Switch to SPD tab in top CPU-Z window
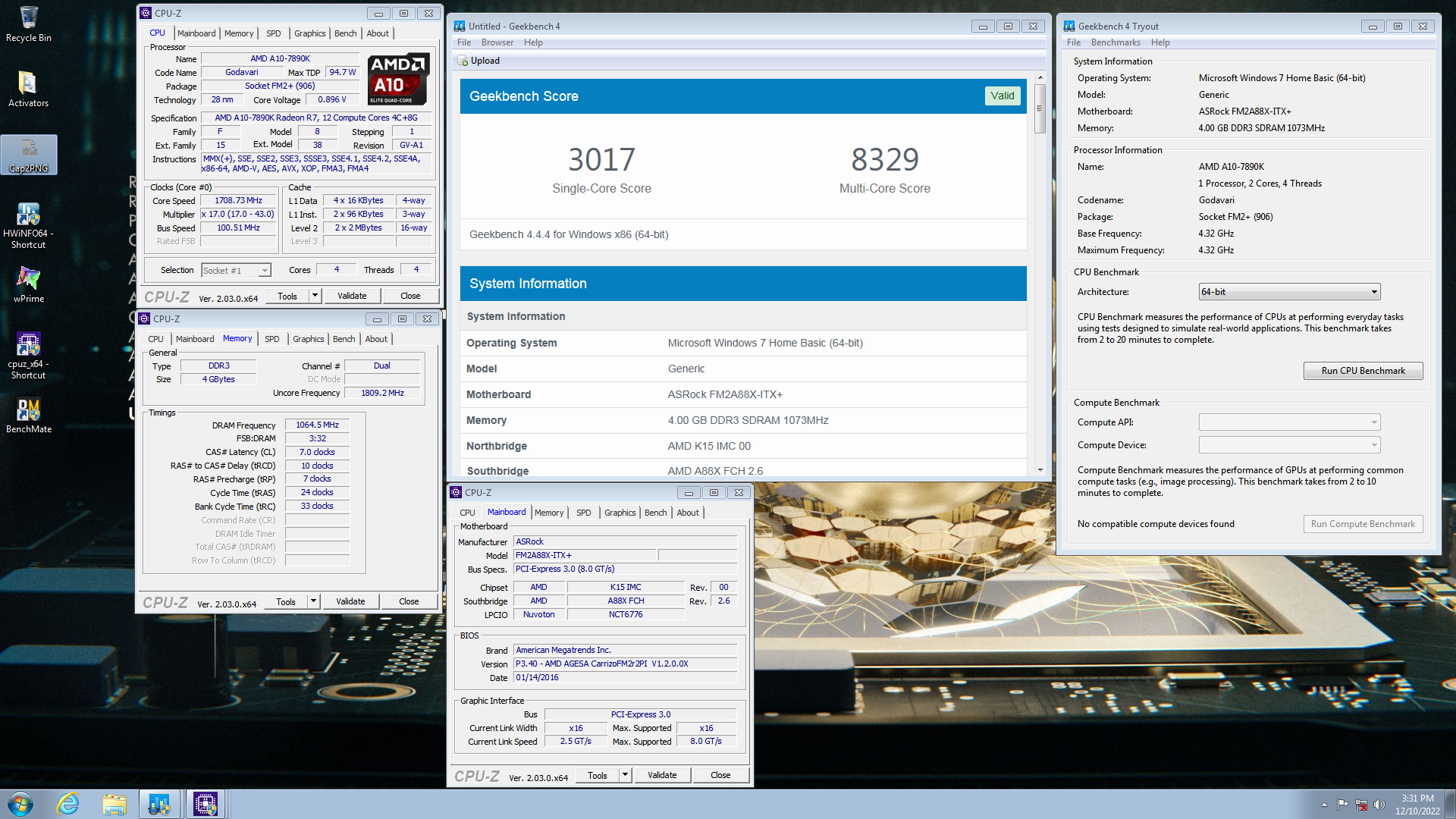The image size is (1456, 819). coord(274,33)
